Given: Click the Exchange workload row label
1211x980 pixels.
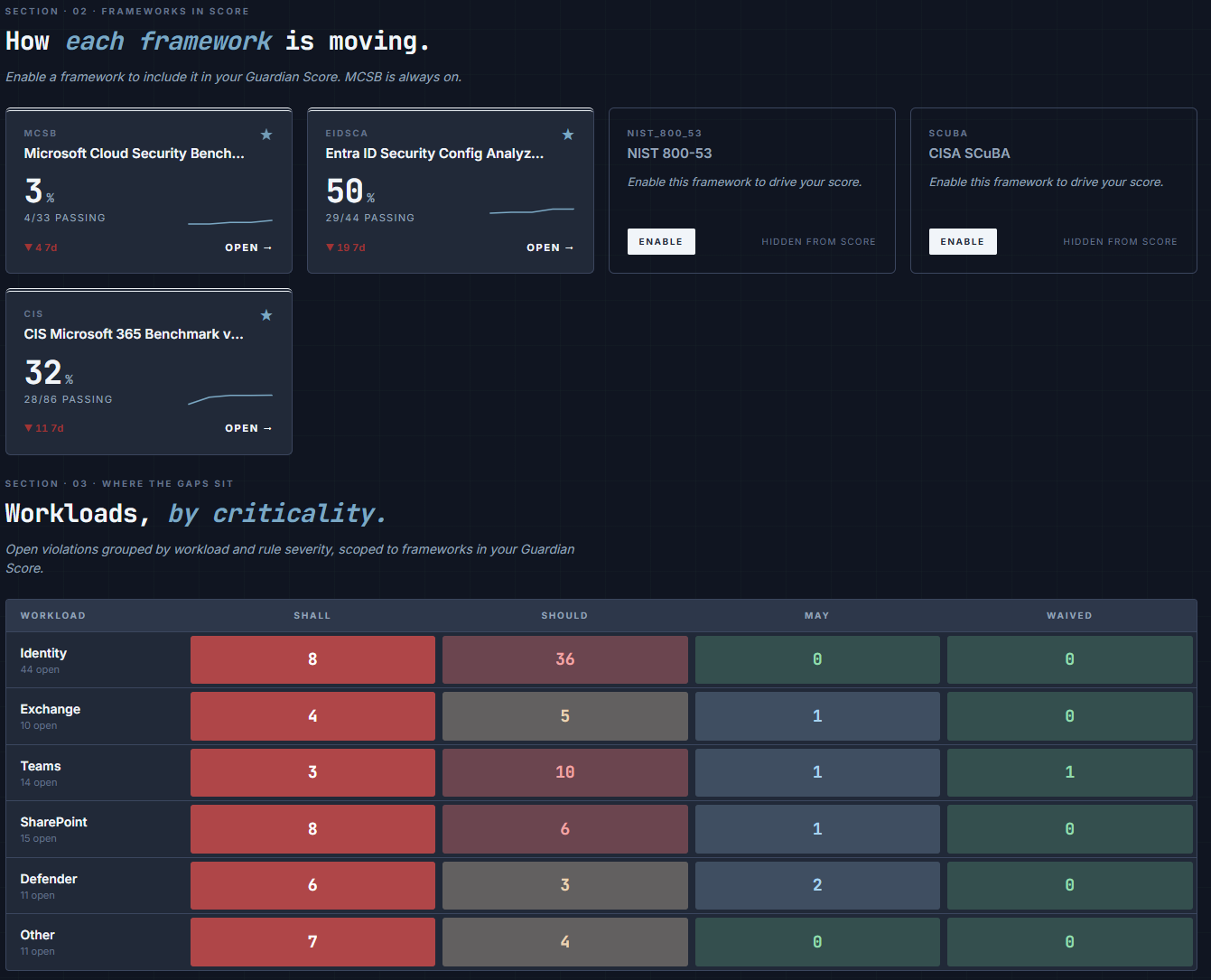Looking at the screenshot, I should [51, 709].
